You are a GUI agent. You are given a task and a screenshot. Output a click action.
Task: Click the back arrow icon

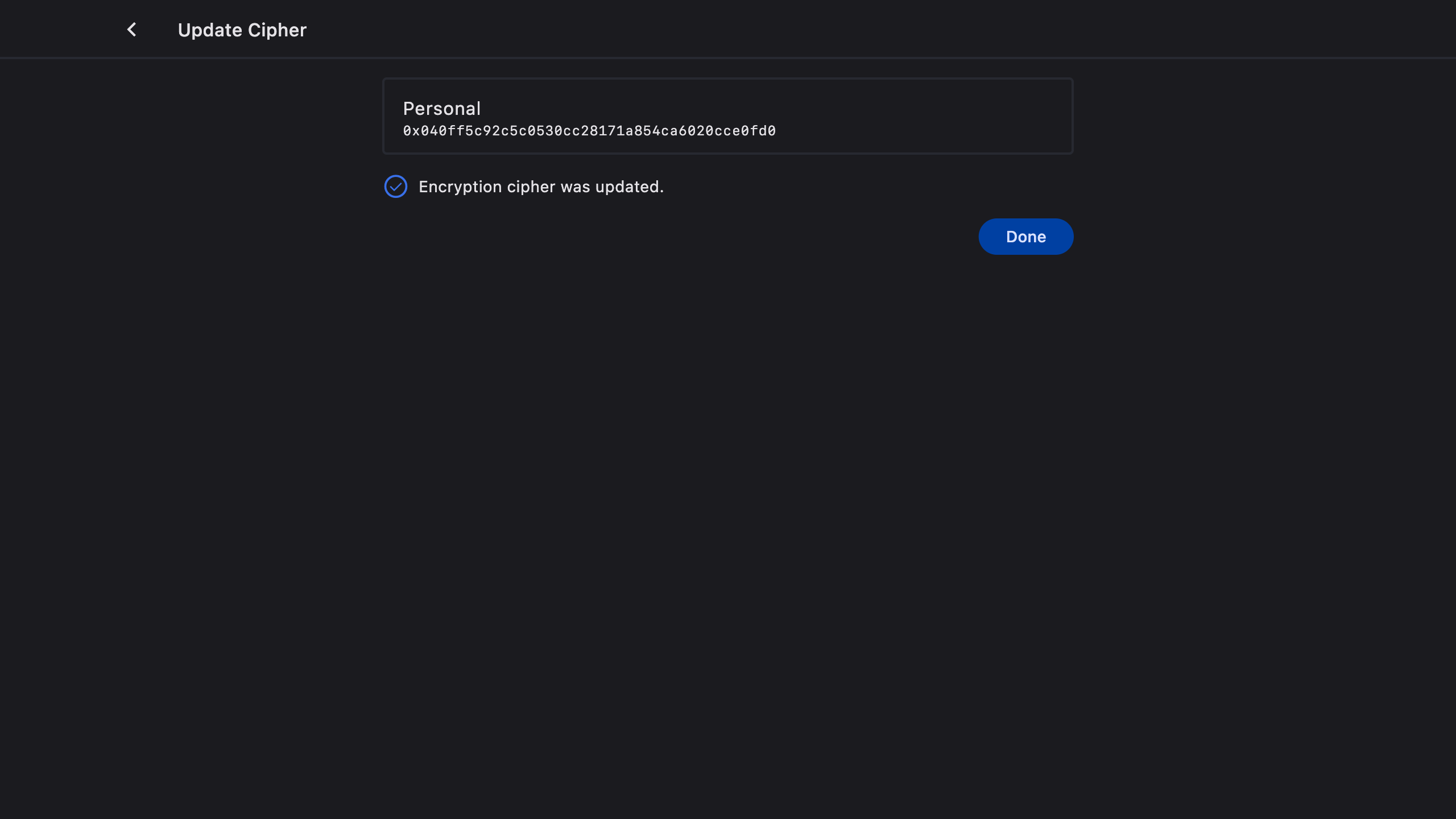131,30
